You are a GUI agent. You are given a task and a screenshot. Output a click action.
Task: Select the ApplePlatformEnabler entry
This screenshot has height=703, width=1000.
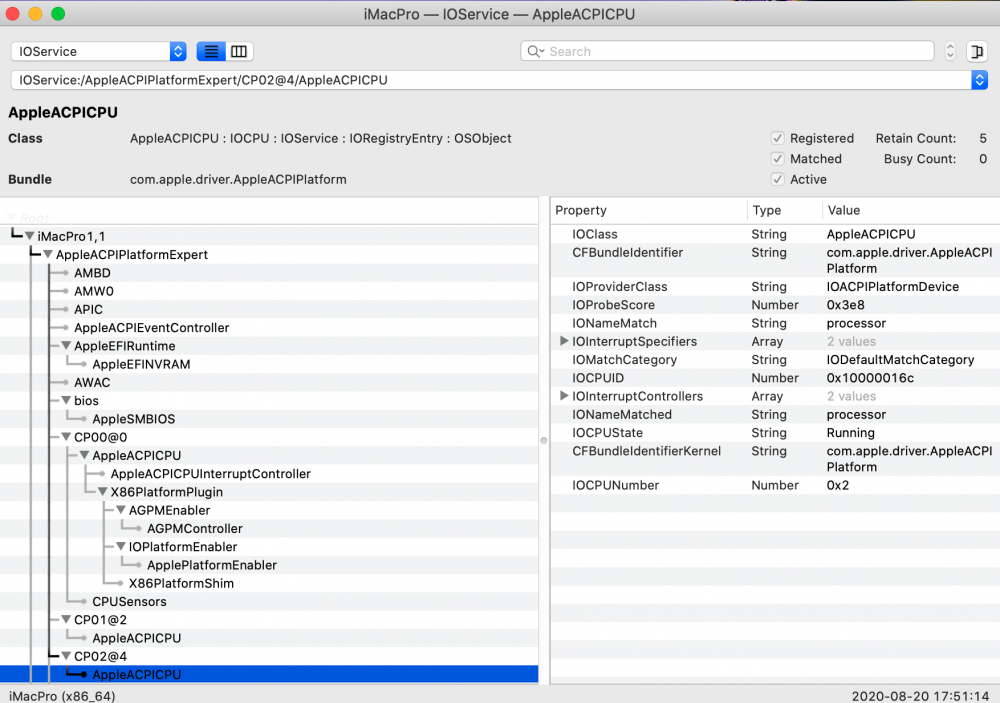click(212, 565)
